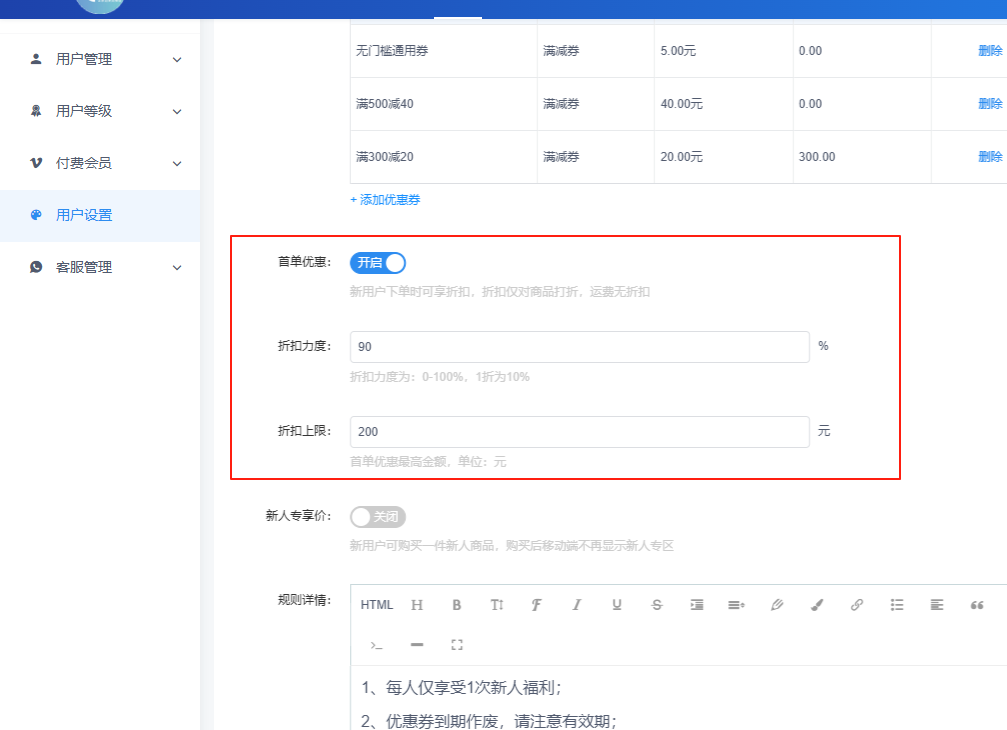Insert a horizontal divider line tool
The width and height of the screenshot is (1007, 730).
(417, 645)
